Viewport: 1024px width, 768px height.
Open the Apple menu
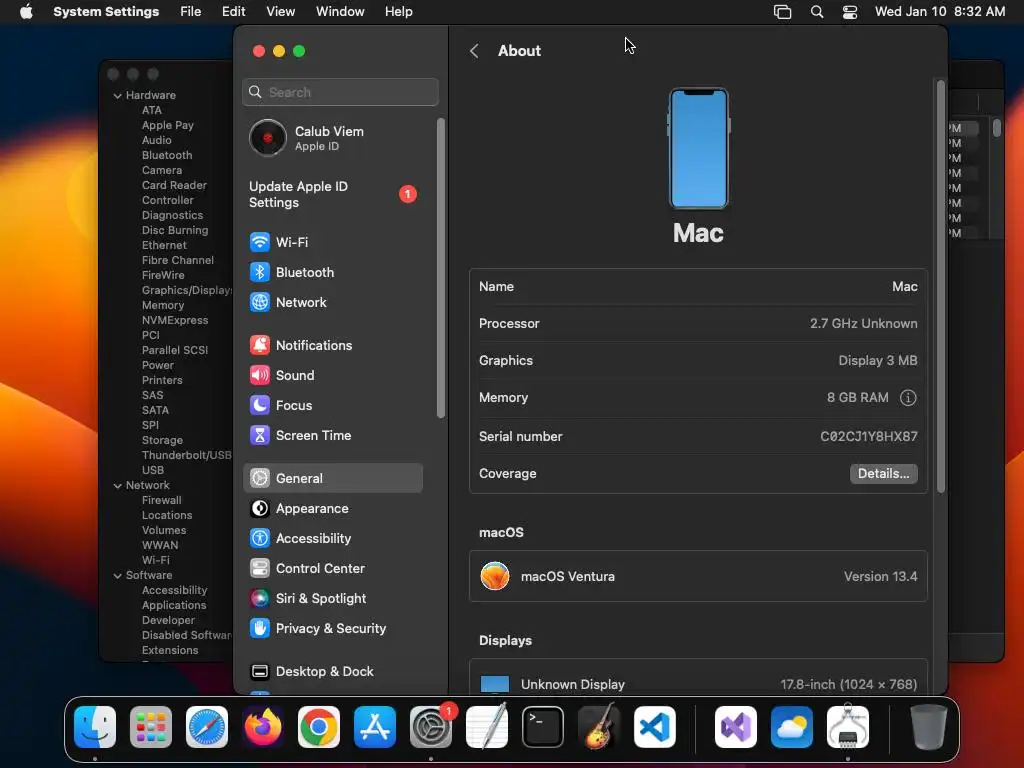tap(26, 11)
